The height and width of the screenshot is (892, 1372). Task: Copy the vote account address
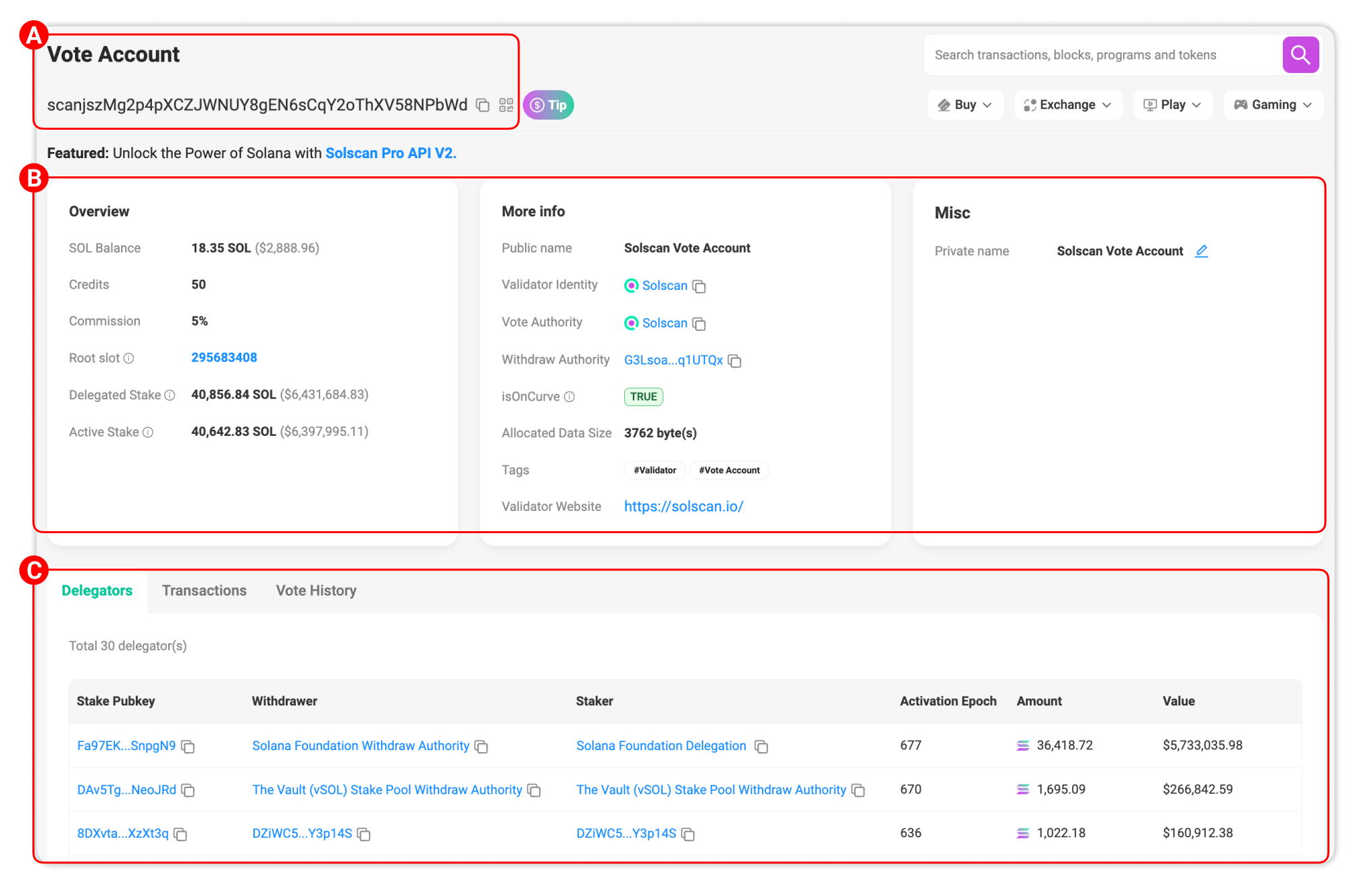pyautogui.click(x=482, y=105)
